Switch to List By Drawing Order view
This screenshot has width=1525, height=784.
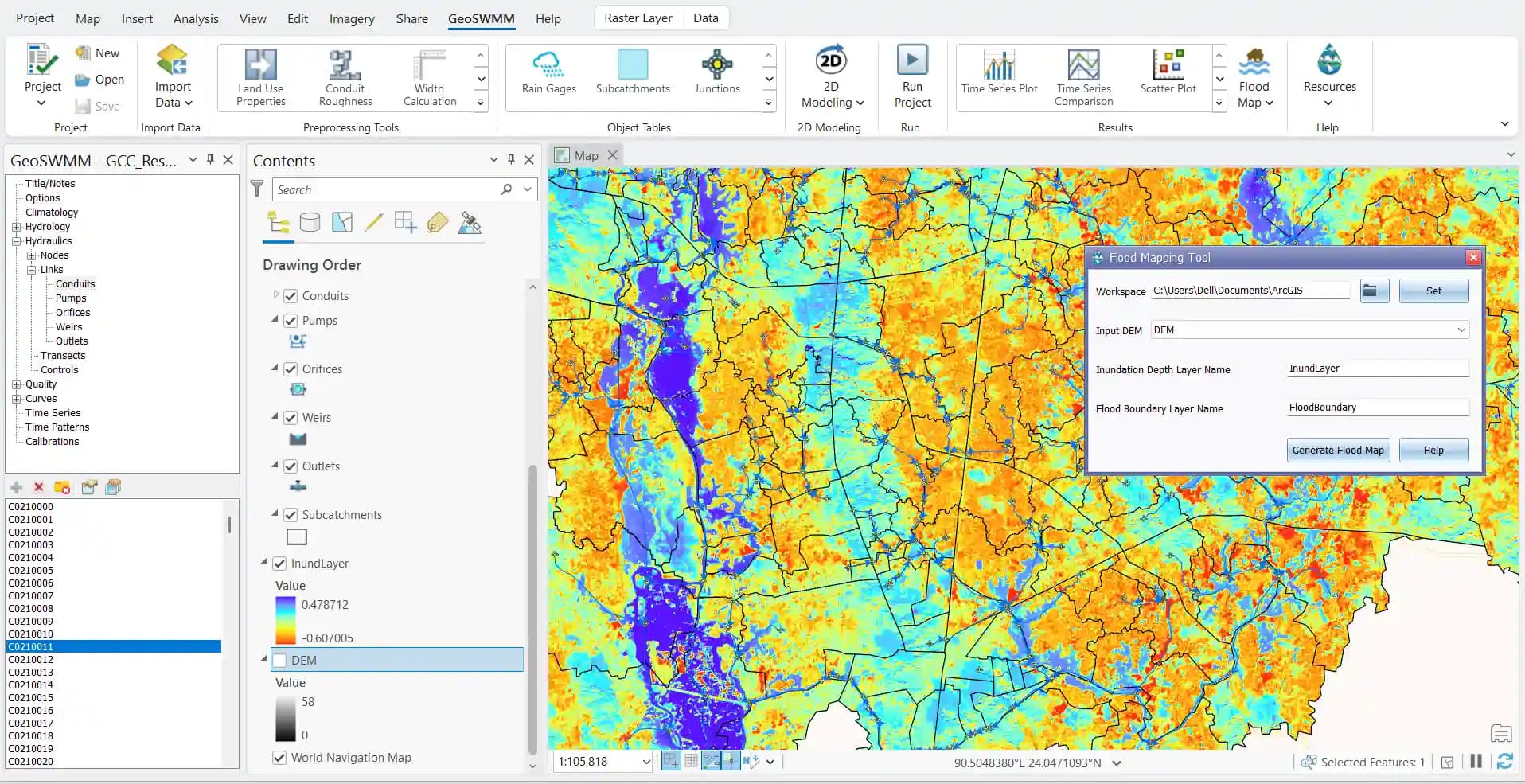[x=278, y=223]
